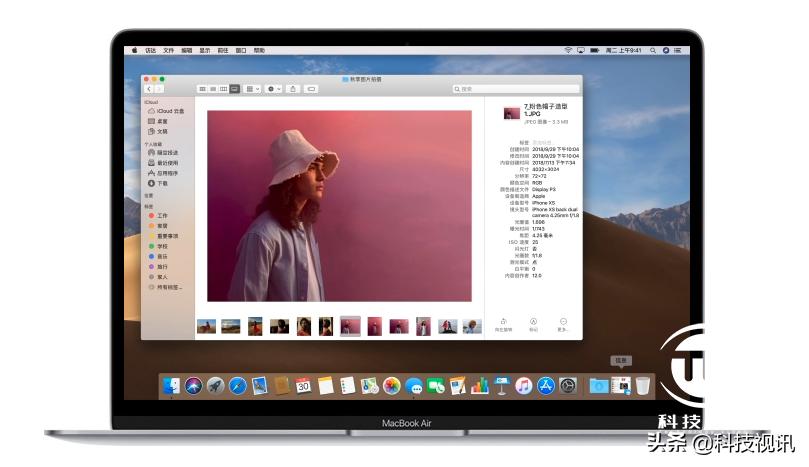
Task: Open Notes app in the Dock
Action: coord(326,385)
